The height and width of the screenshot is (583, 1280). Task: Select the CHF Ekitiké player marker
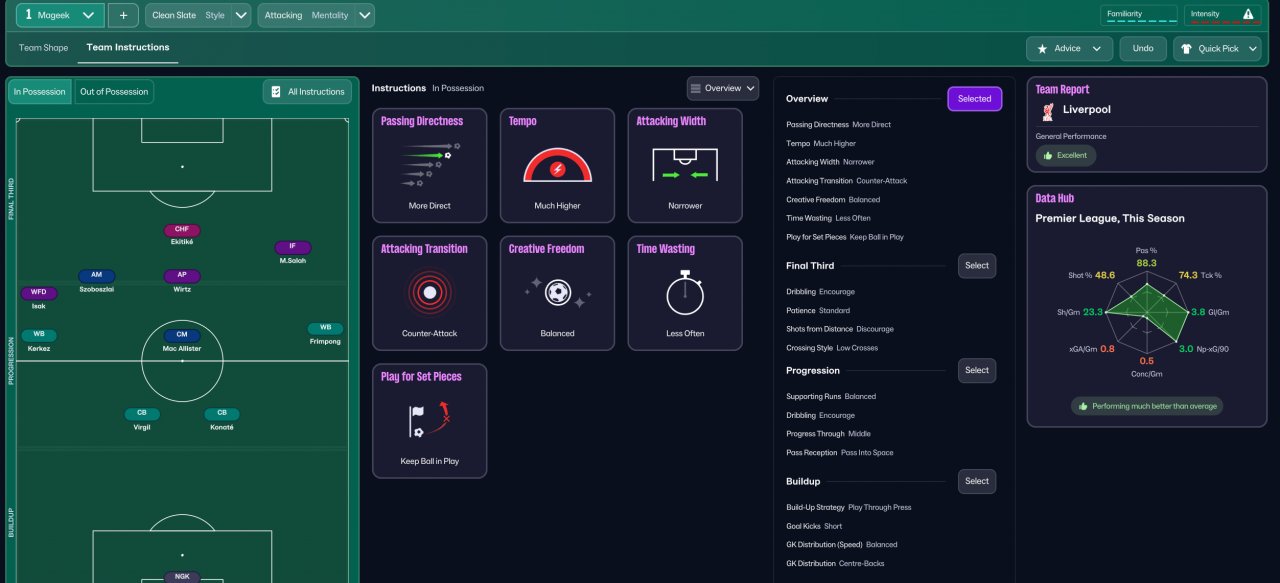(x=182, y=234)
